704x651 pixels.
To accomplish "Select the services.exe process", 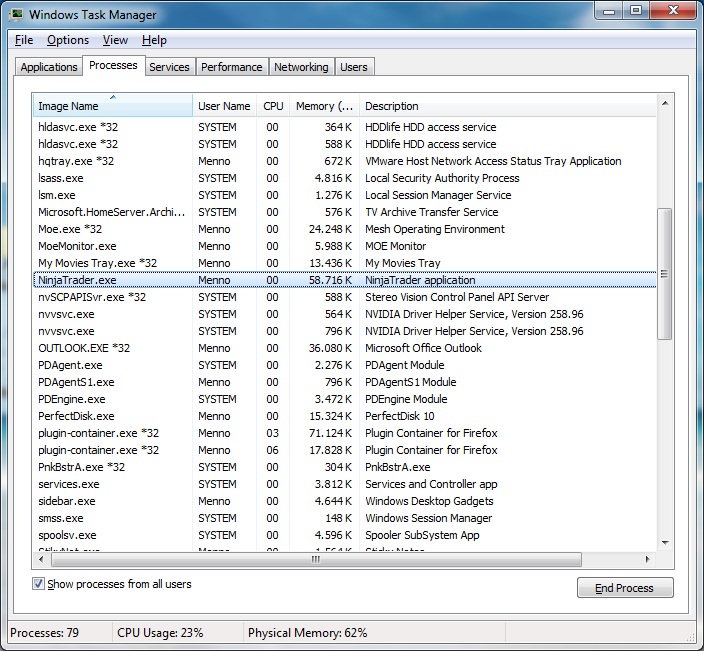I will (x=345, y=484).
